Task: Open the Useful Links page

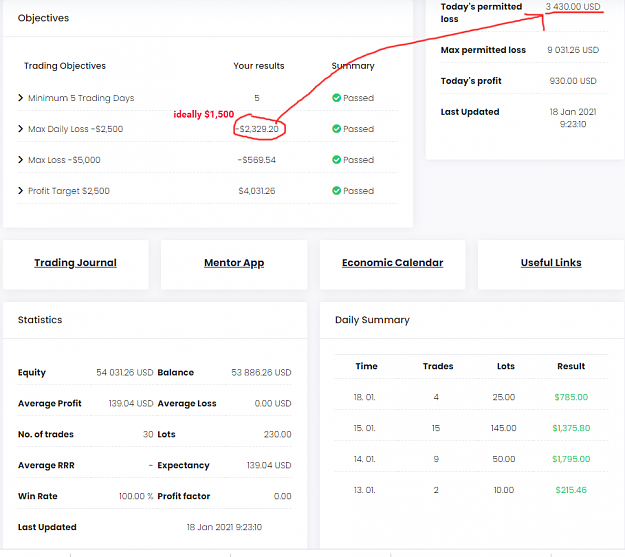Action: tap(551, 263)
